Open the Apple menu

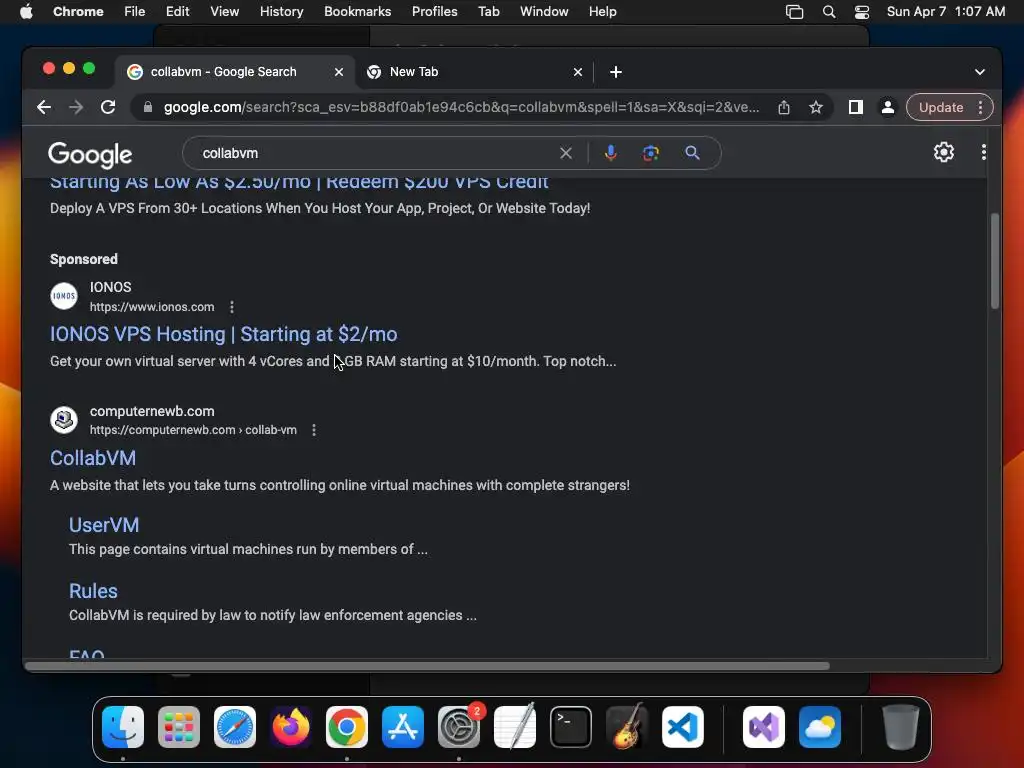[x=26, y=12]
